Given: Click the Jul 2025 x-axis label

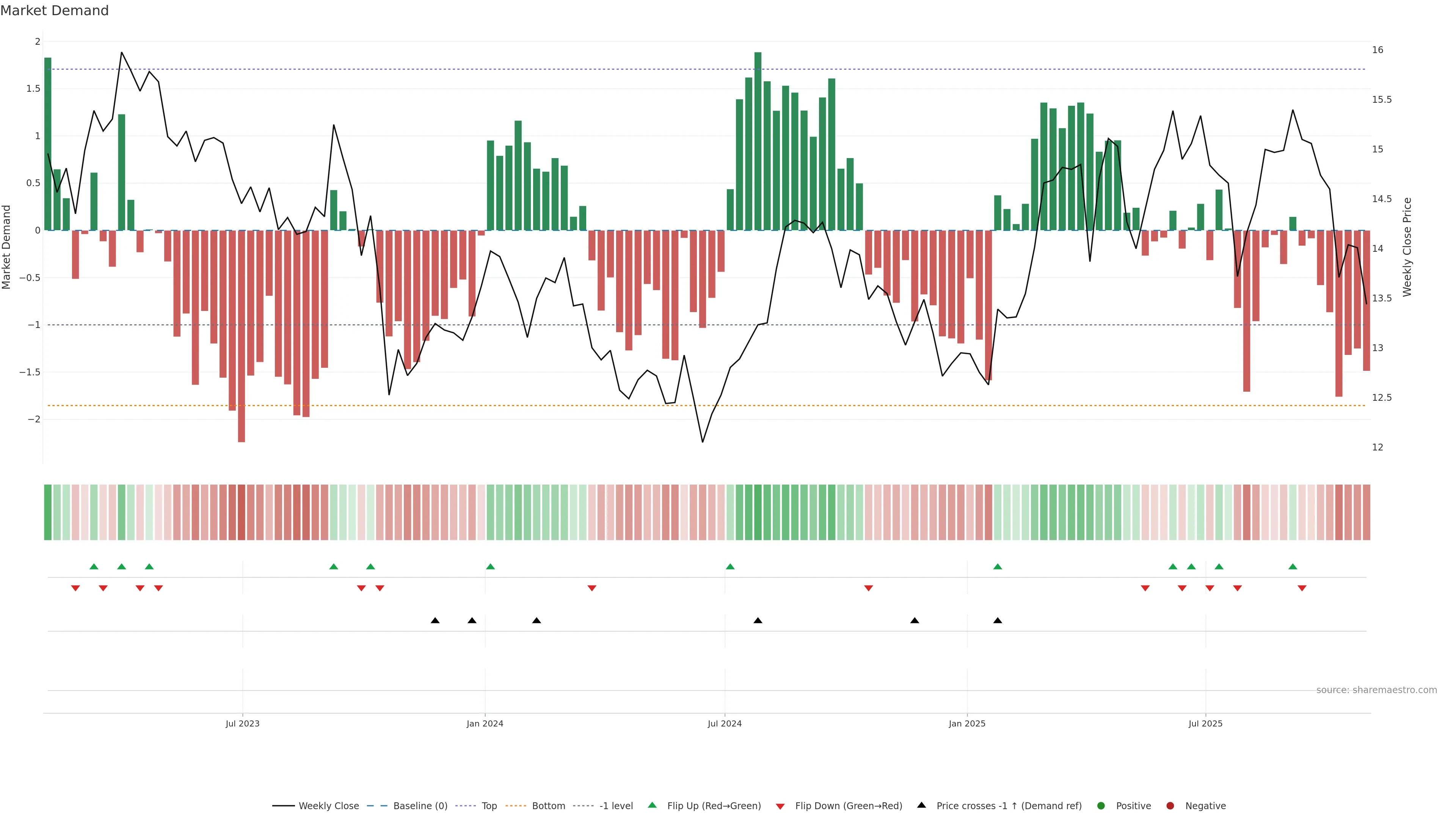Looking at the screenshot, I should pyautogui.click(x=1205, y=723).
